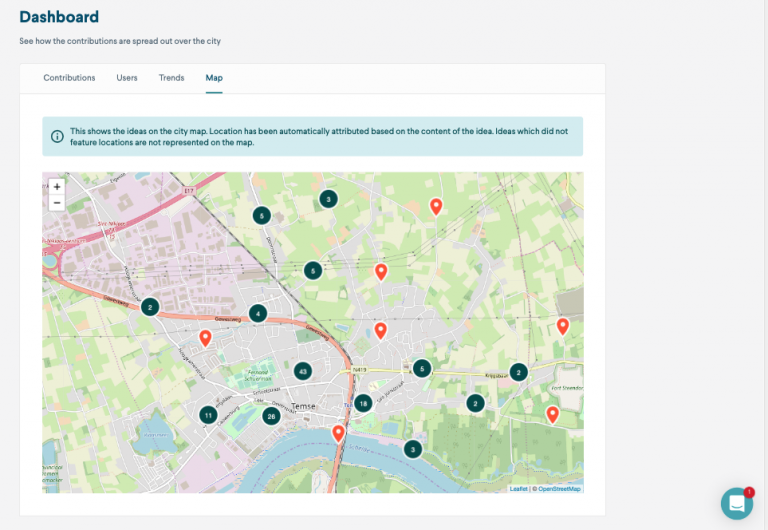
Task: Go to the Trends tab
Action: (x=171, y=78)
